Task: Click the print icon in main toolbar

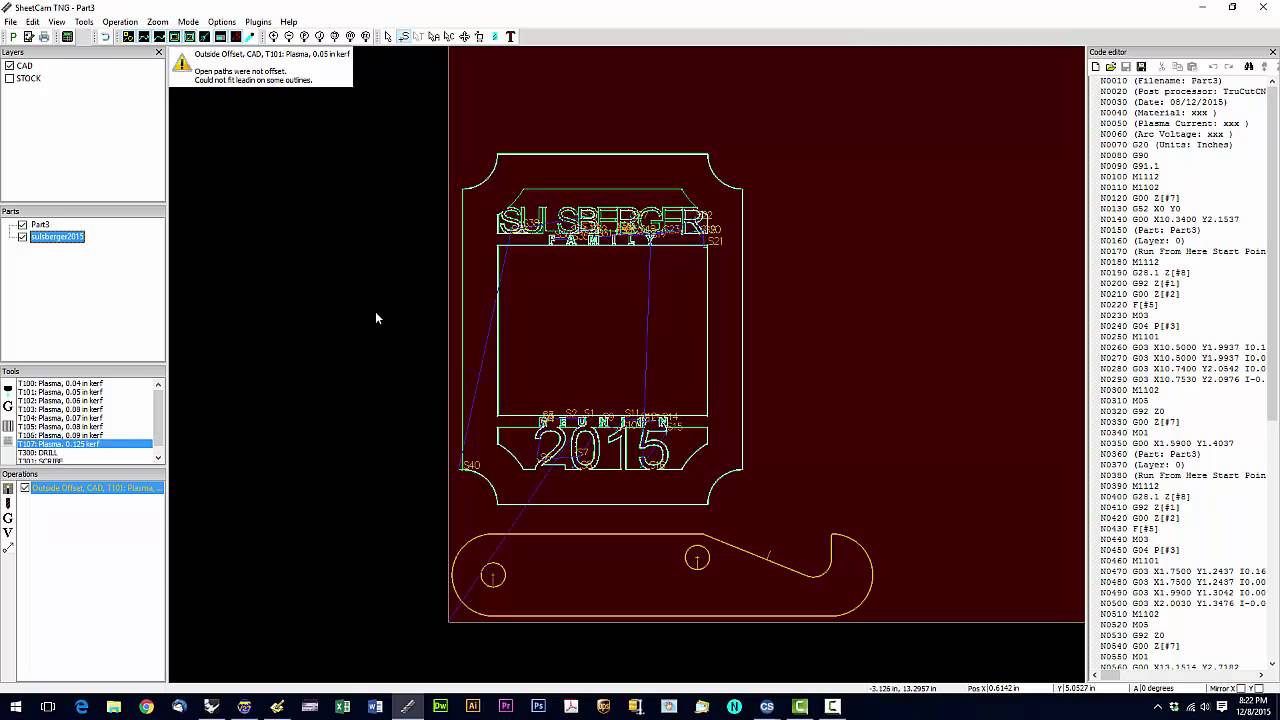Action: point(44,37)
